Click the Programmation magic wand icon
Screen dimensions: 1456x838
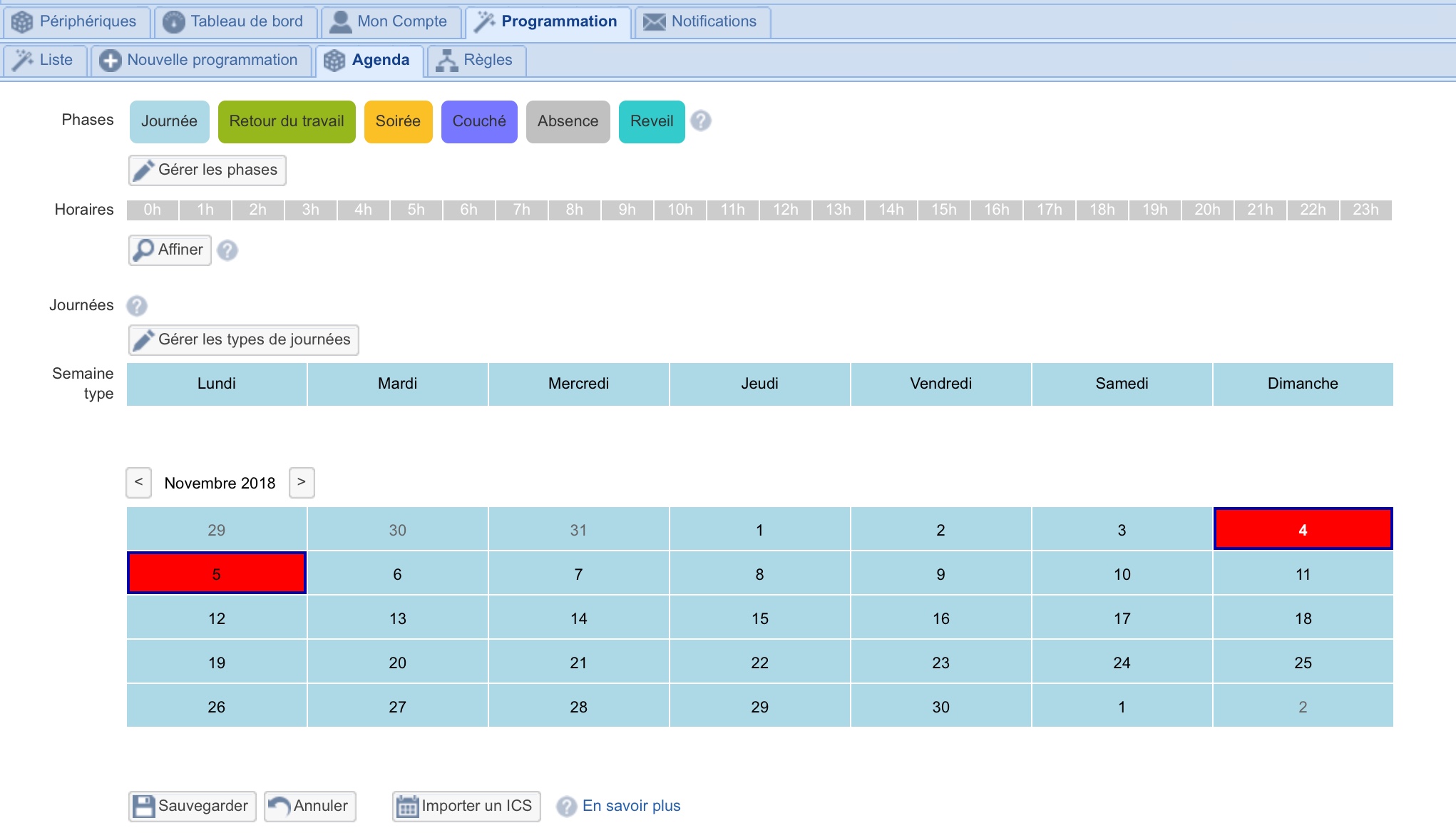[x=485, y=22]
